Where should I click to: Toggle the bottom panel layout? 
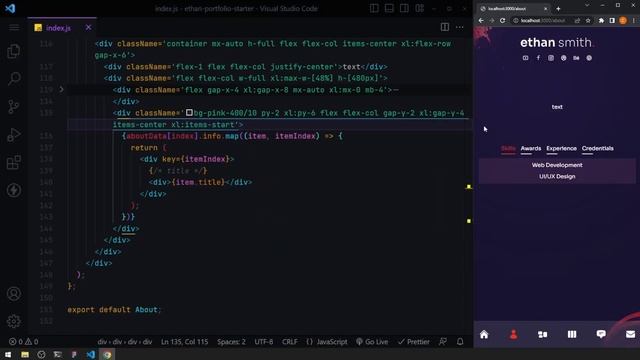coord(389,8)
